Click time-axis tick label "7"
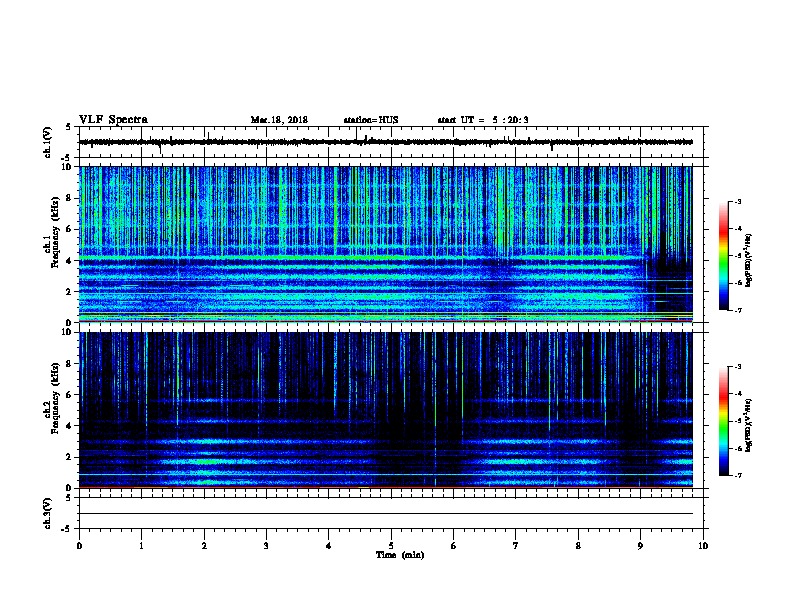 (x=516, y=545)
